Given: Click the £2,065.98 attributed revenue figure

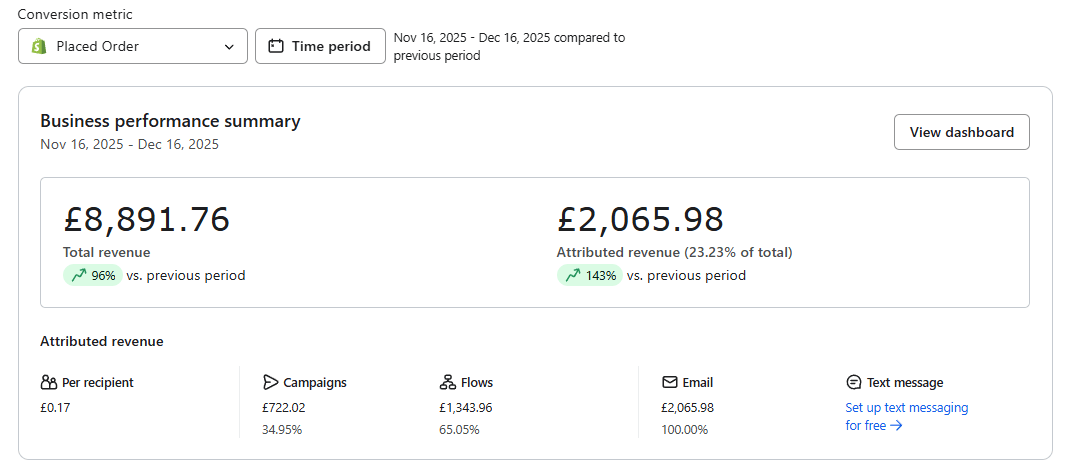Looking at the screenshot, I should tap(640, 219).
